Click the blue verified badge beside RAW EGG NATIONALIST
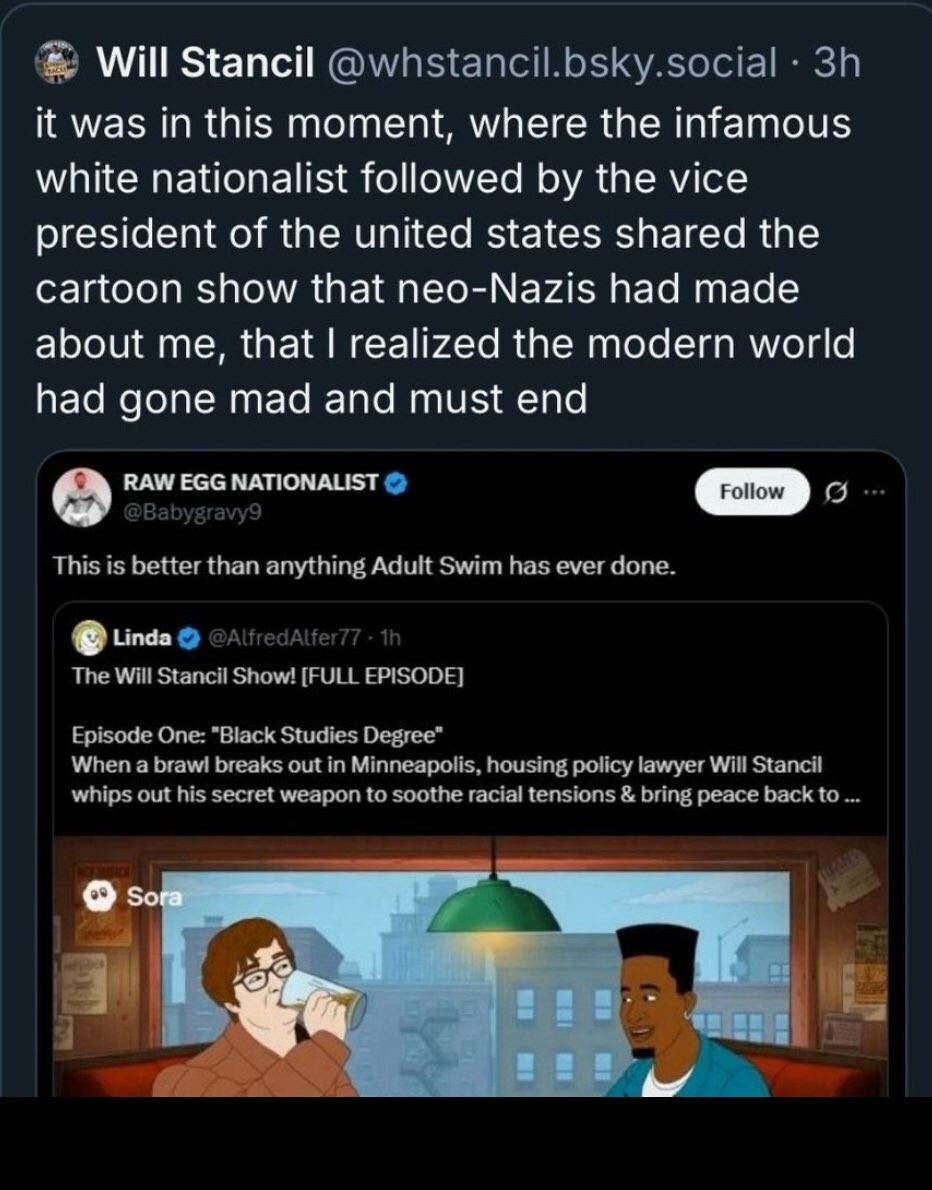Image resolution: width=932 pixels, height=1190 pixels. click(395, 483)
